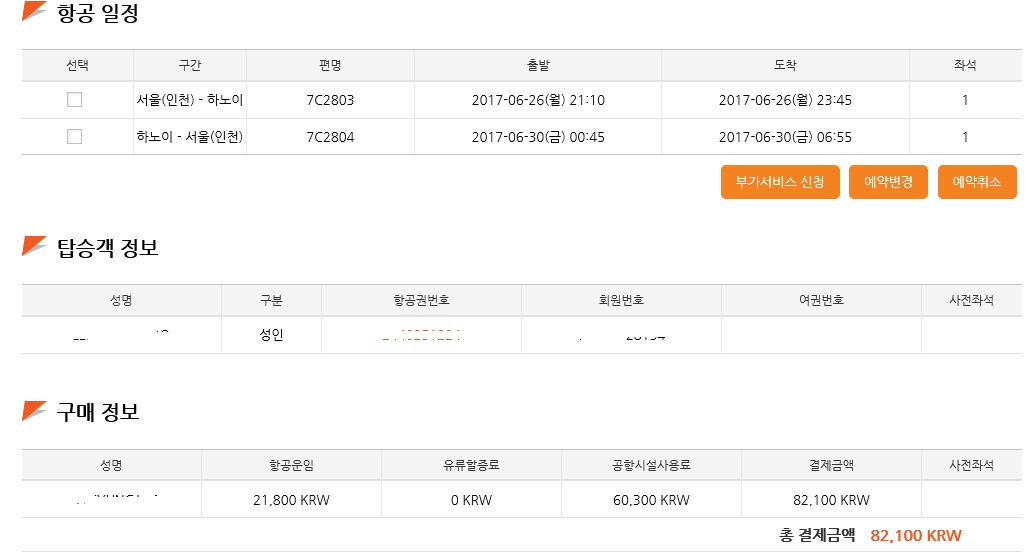Click the orange flag icon beside 탑승객 정보

click(x=34, y=245)
